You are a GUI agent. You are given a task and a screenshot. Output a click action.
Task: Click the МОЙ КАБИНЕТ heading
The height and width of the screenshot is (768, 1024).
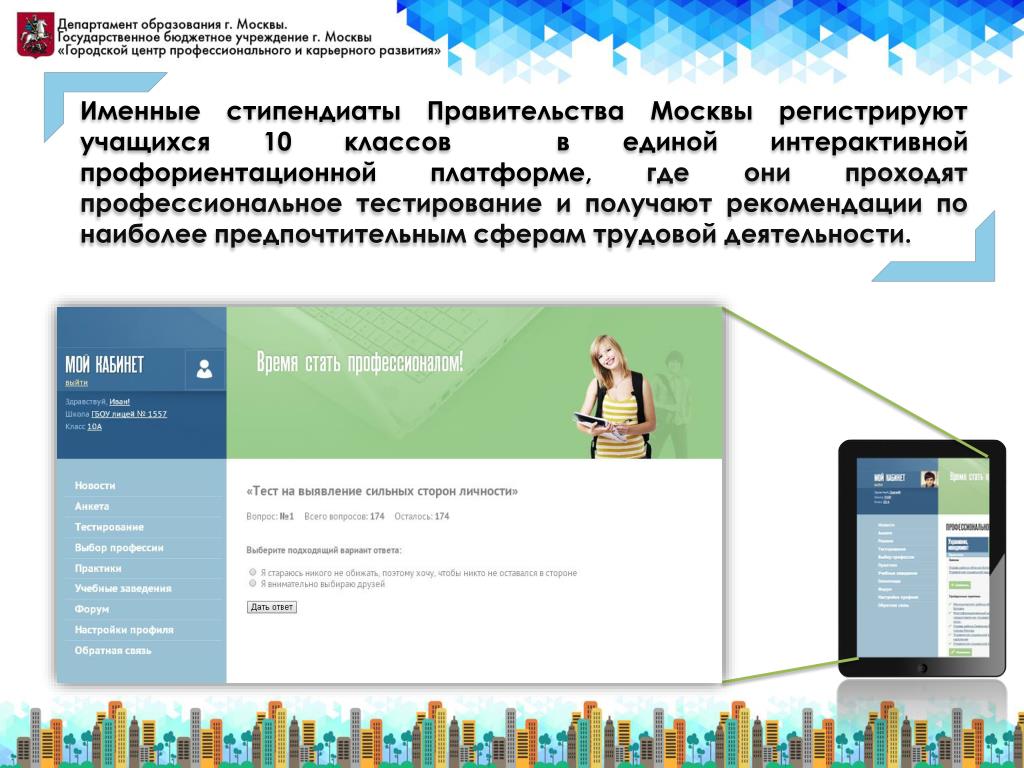tap(104, 364)
